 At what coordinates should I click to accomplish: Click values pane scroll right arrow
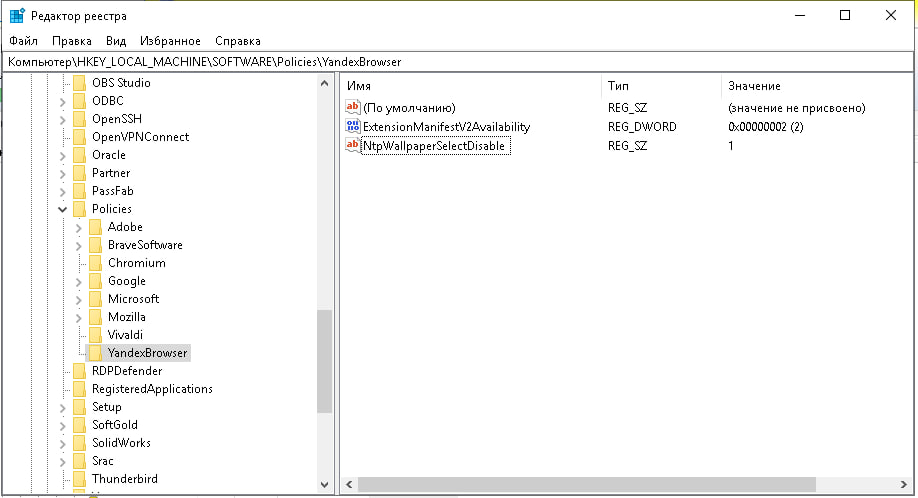(x=904, y=485)
